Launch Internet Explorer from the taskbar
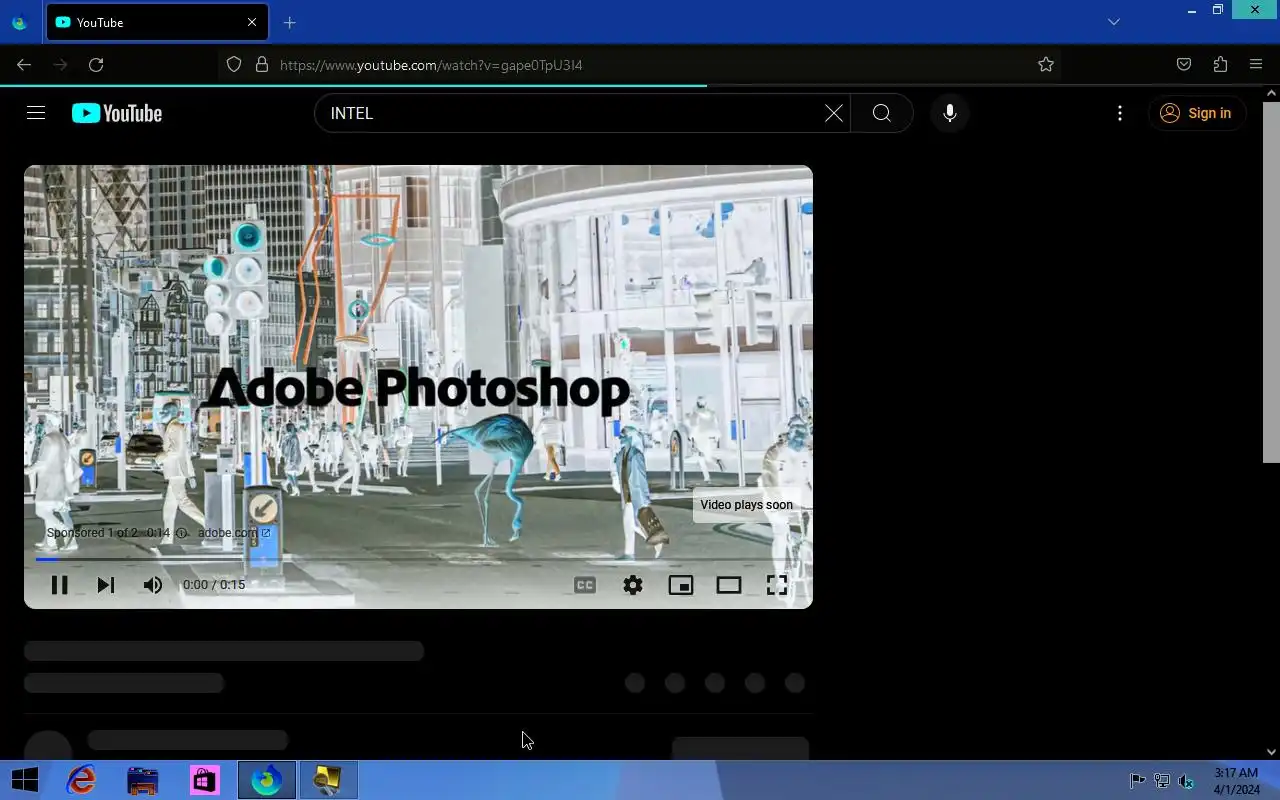The width and height of the screenshot is (1280, 800). [81, 780]
